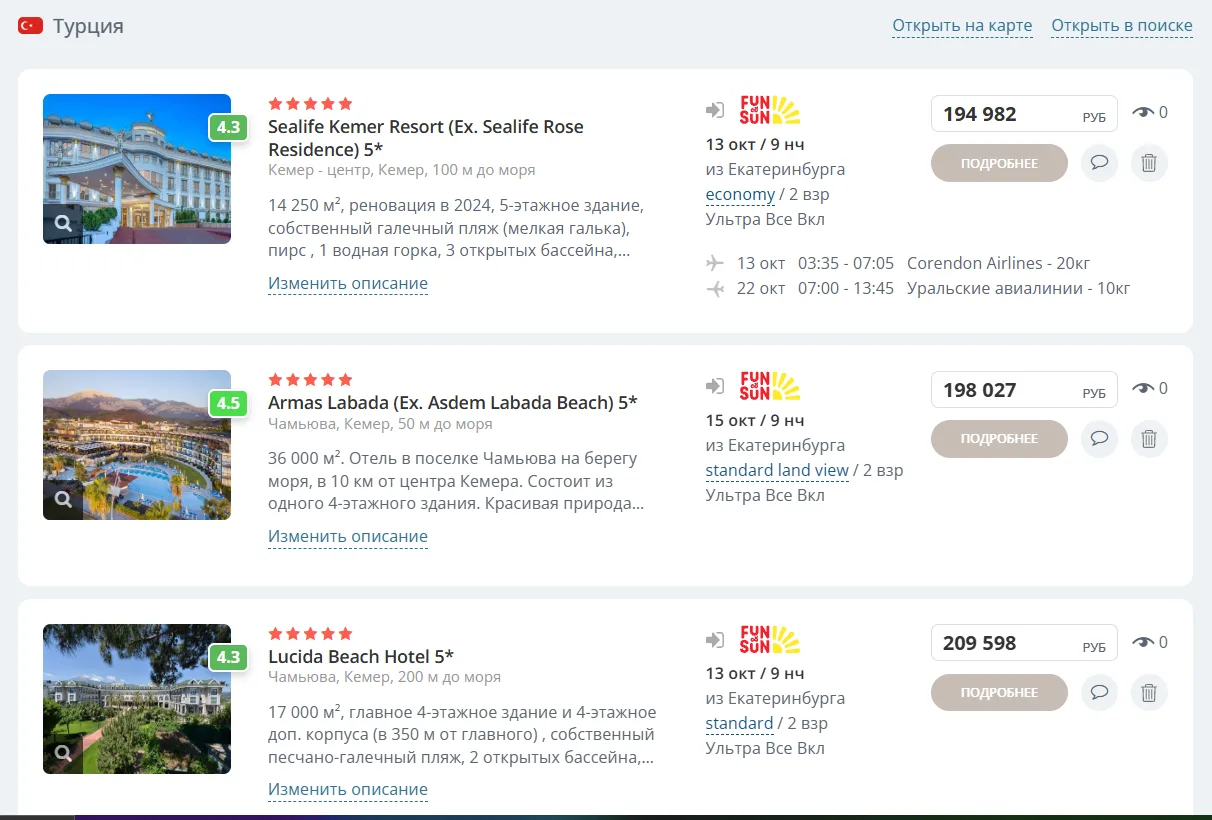Click the 194 982 price field

tap(1024, 114)
